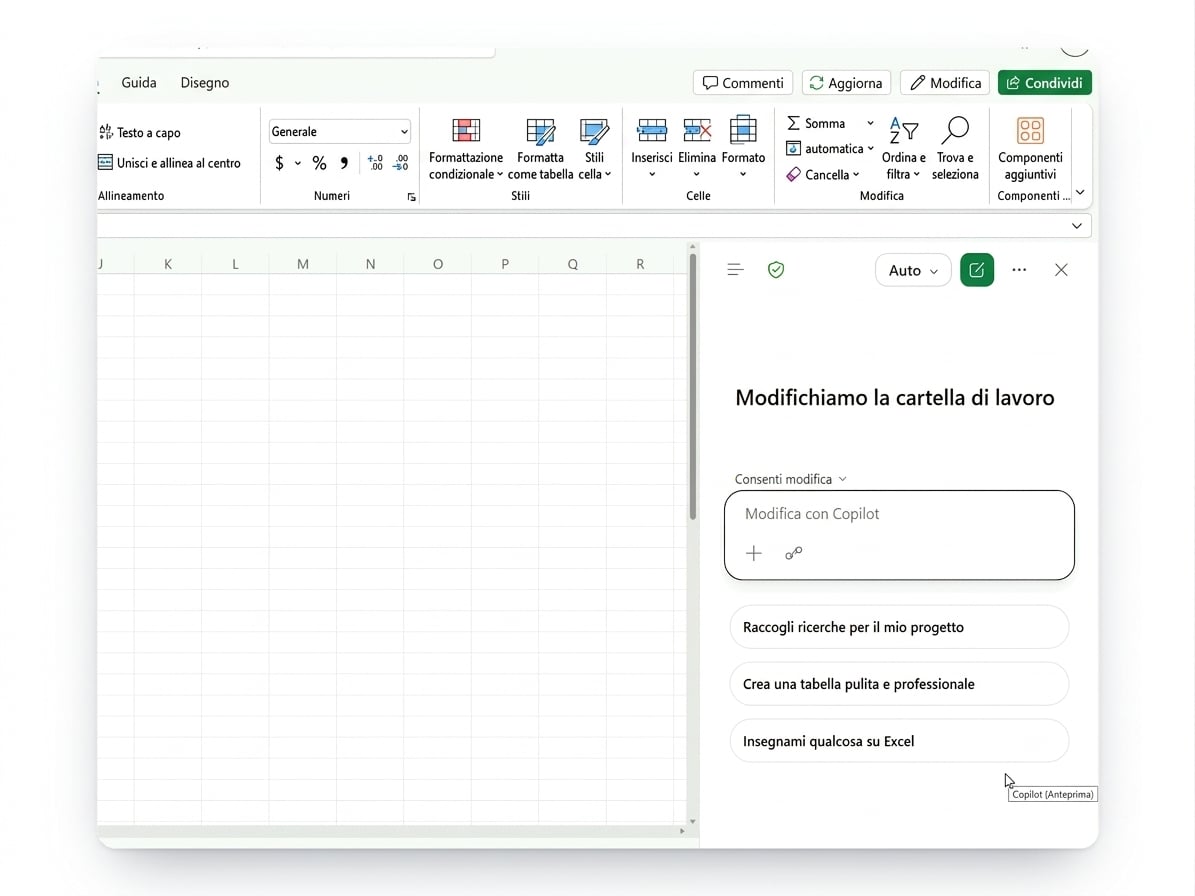The width and height of the screenshot is (1195, 896).
Task: Apply the currency dollar format
Action: (x=280, y=162)
